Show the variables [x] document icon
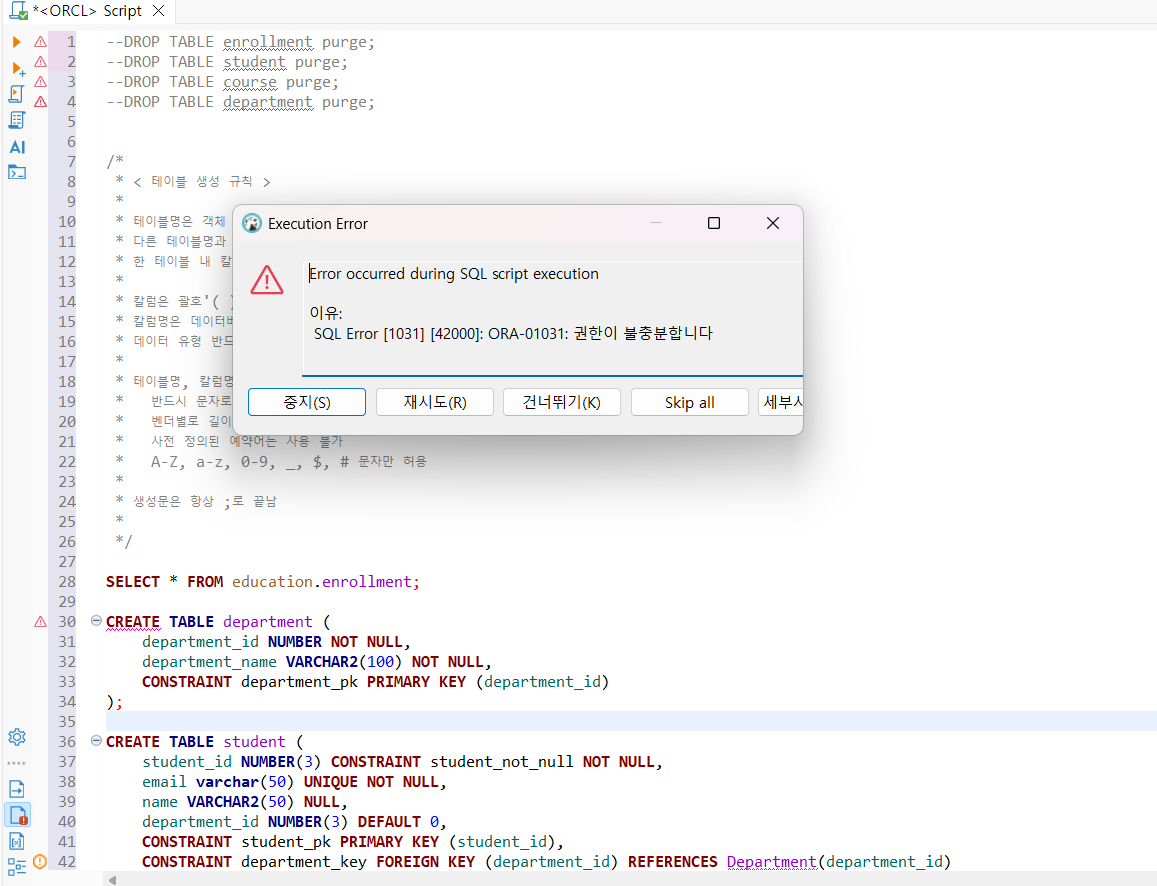1157x886 pixels. pos(17,841)
